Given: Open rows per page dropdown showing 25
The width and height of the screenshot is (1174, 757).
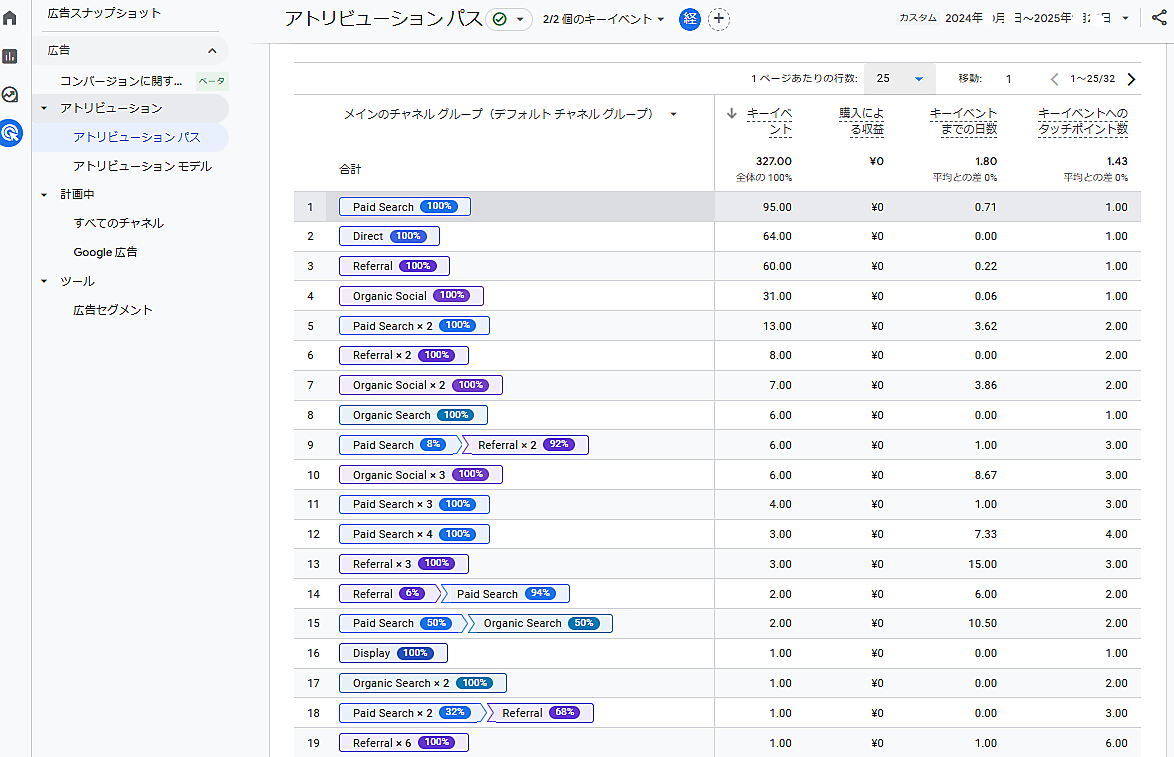Looking at the screenshot, I should click(898, 79).
